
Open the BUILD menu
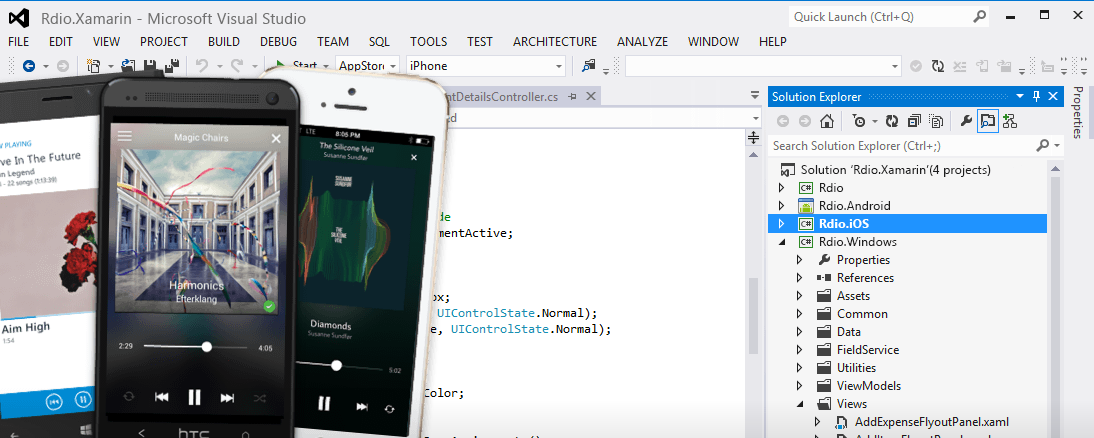click(x=223, y=42)
